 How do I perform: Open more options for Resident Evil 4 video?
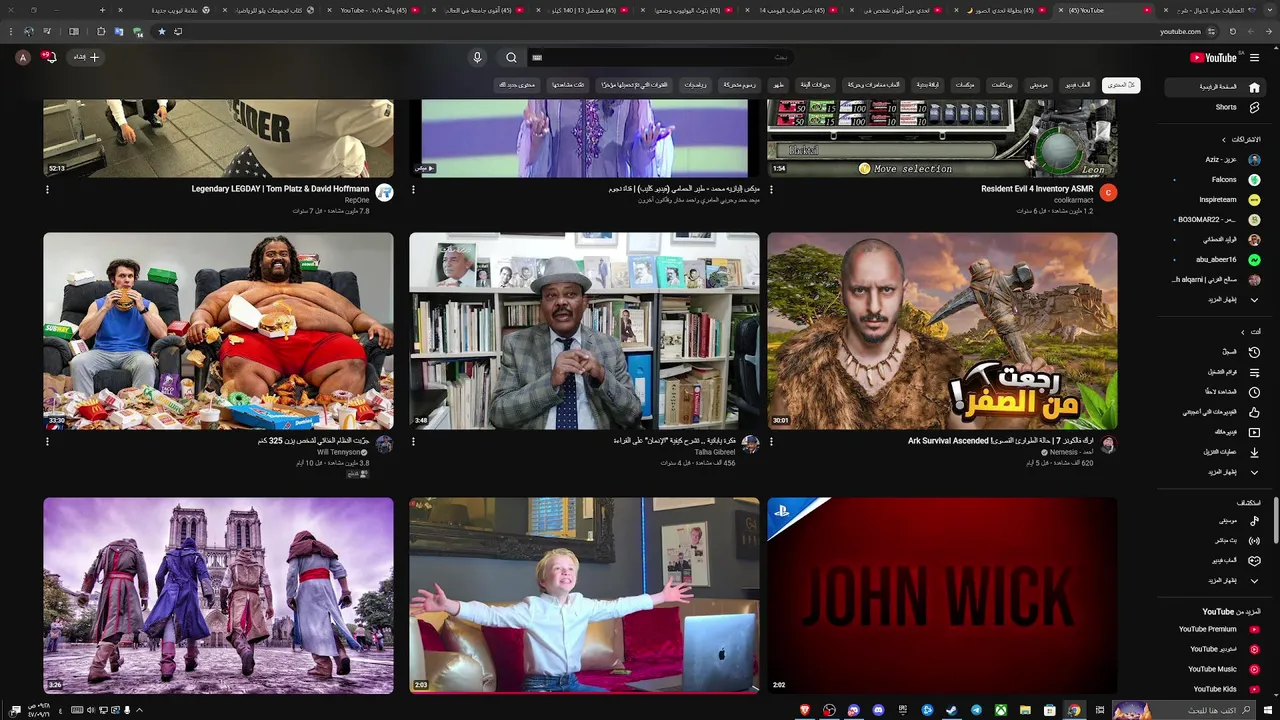pos(771,190)
